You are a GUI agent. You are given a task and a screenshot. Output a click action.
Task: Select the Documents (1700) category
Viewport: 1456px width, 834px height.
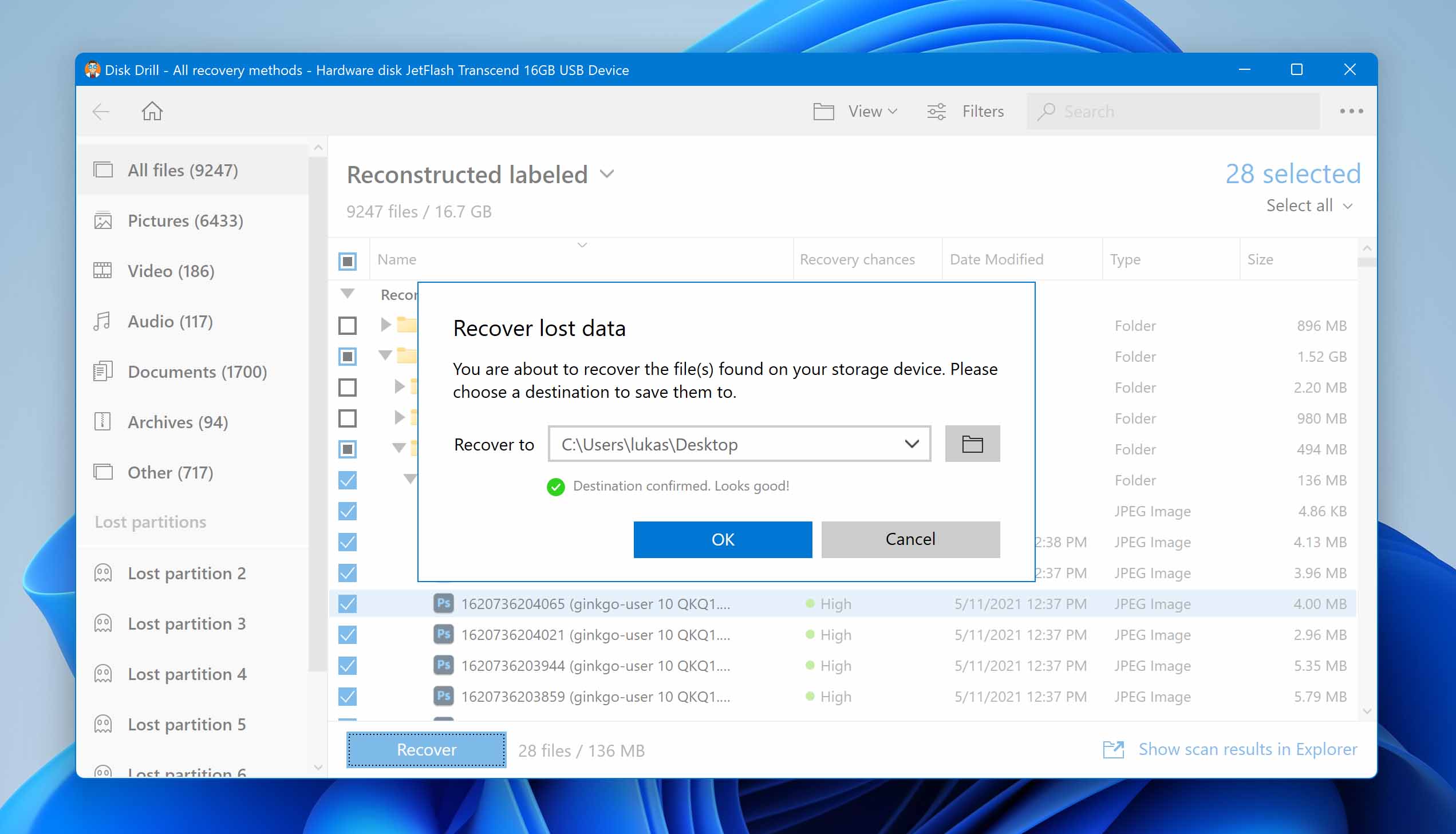196,371
